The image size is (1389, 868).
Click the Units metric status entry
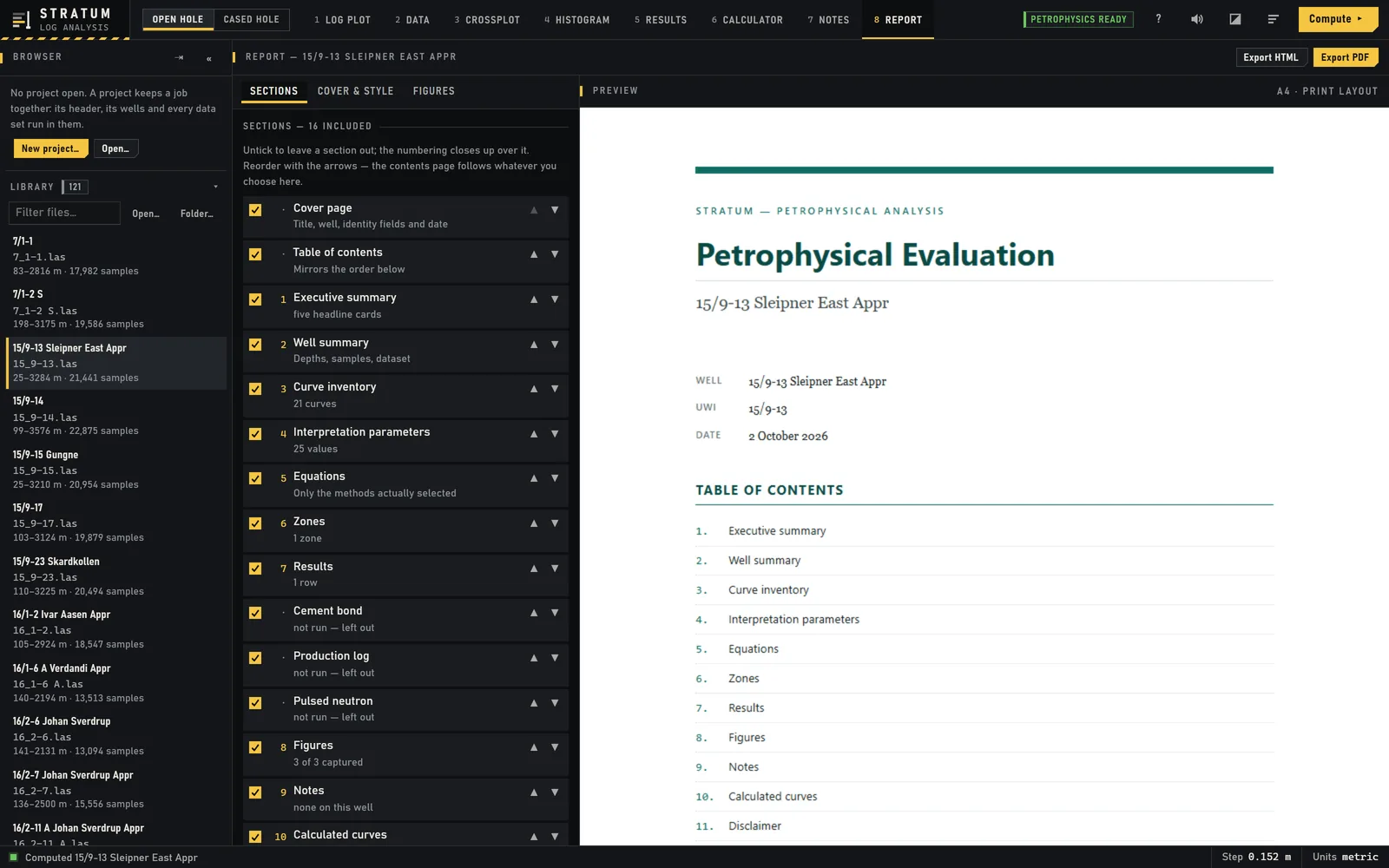tap(1345, 857)
